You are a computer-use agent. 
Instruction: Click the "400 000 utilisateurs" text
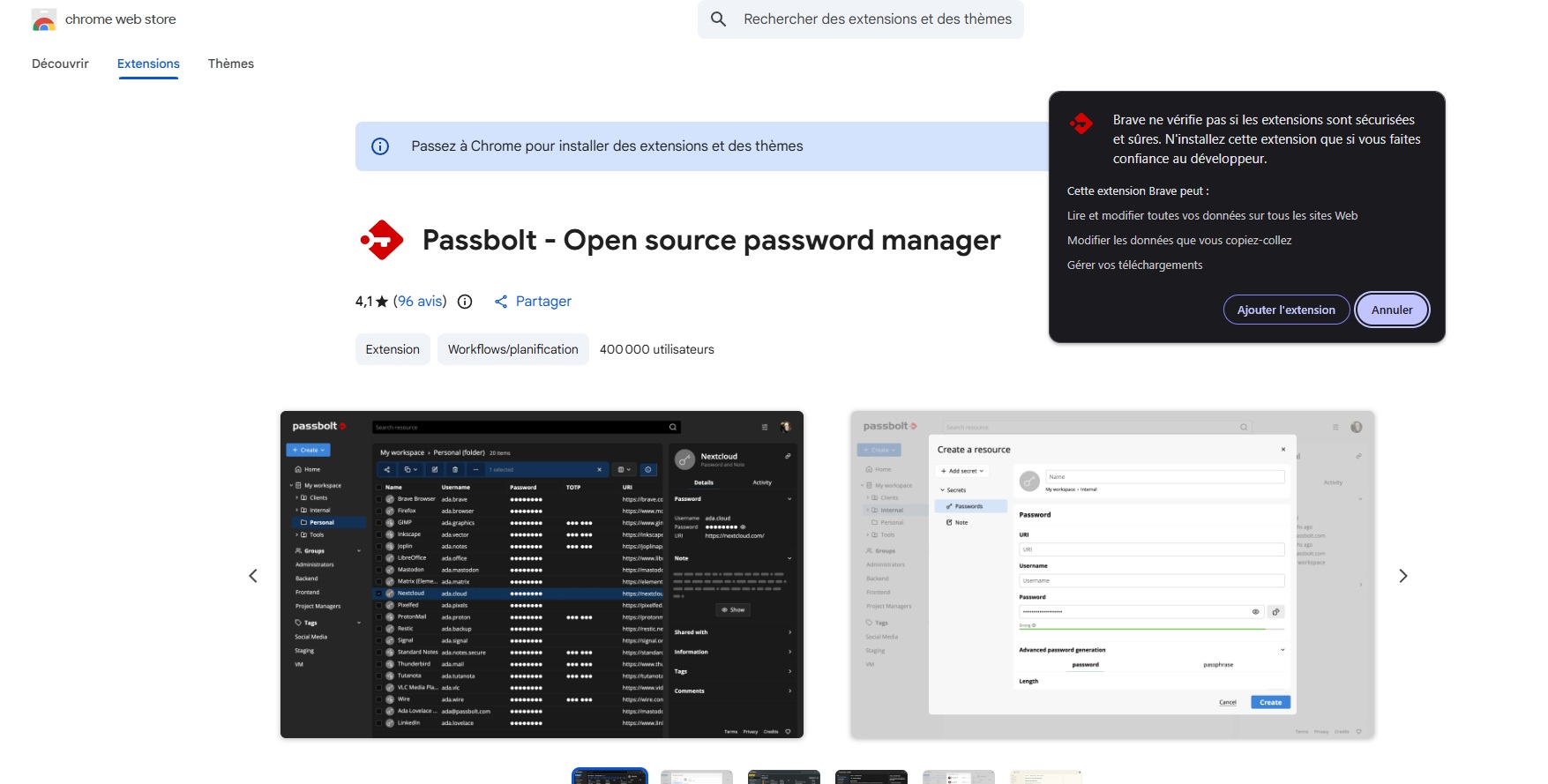657,349
